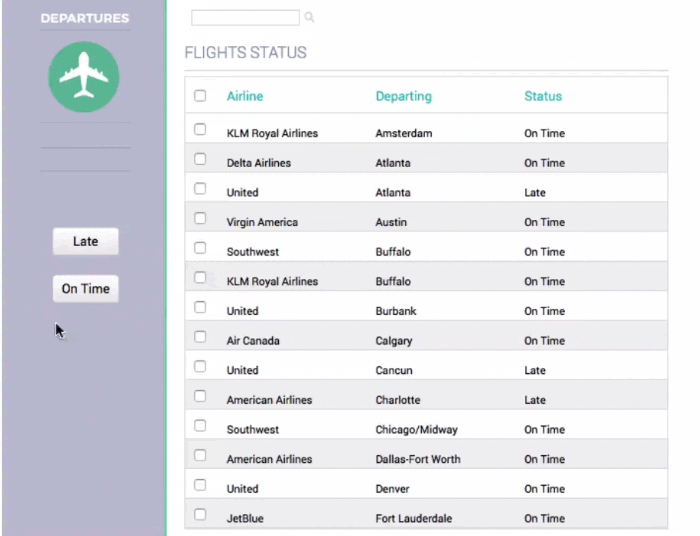Click On Time status for Amsterdam flight

(x=545, y=133)
